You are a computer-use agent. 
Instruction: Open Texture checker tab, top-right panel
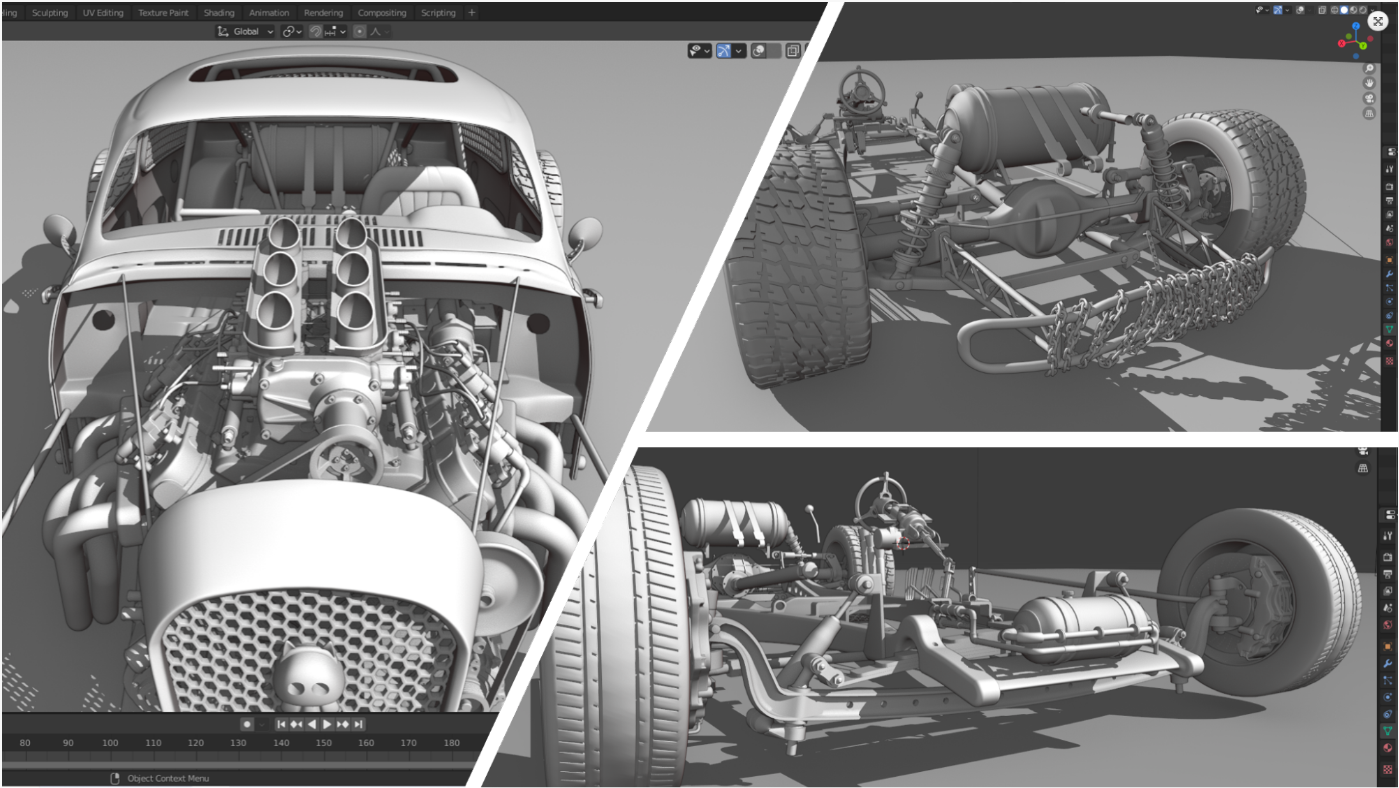1390,360
